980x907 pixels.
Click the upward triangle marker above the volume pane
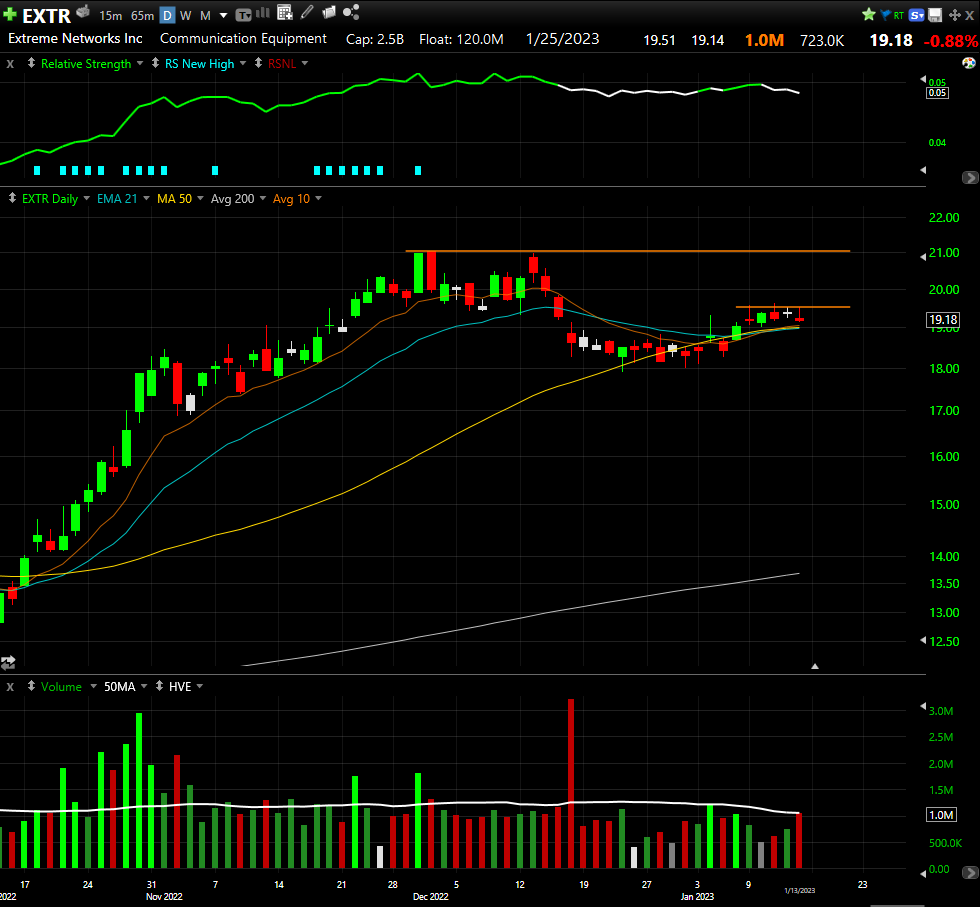pos(815,666)
